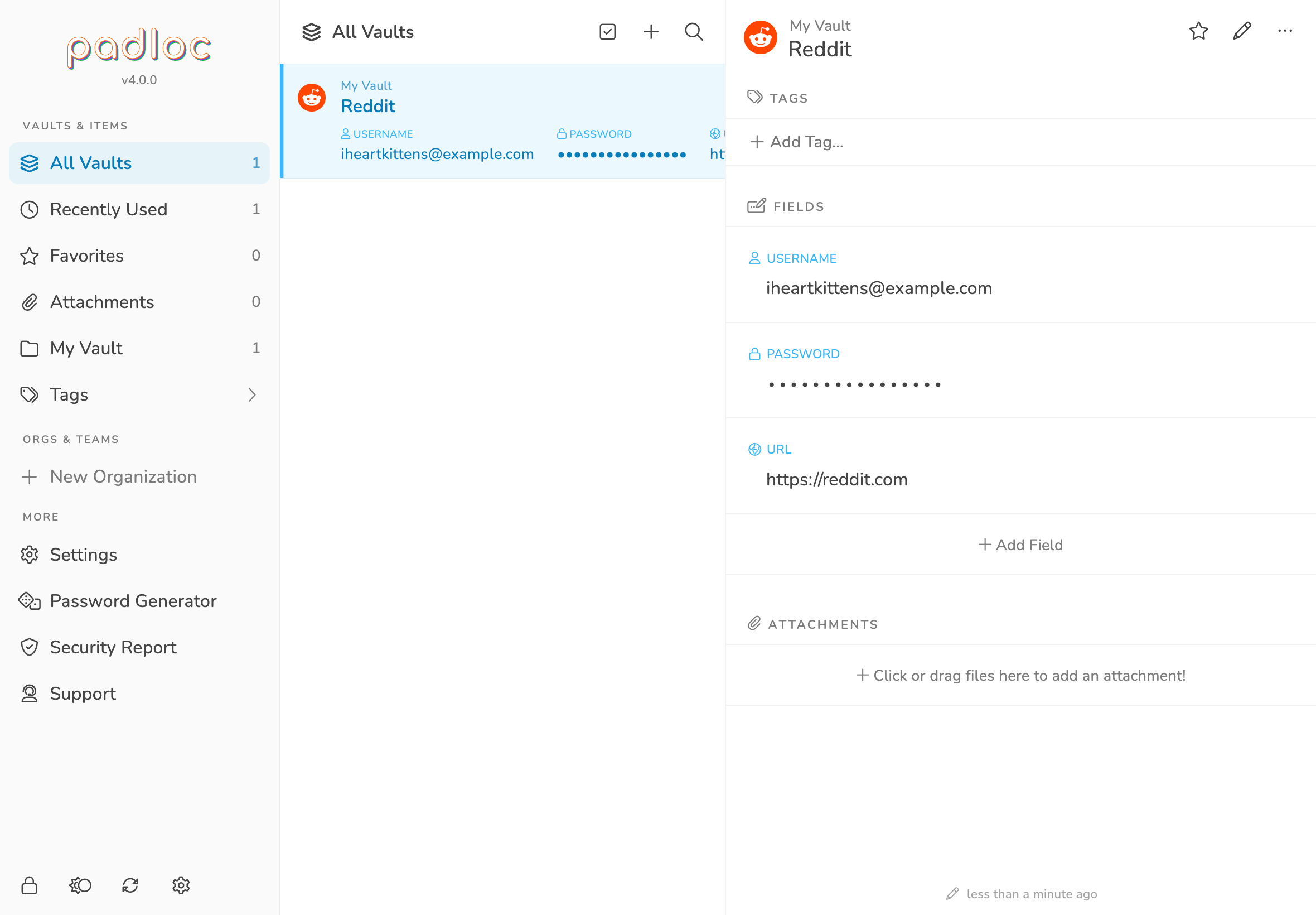Open Attachments section in sidebar
Viewport: 1316px width, 915px height.
point(139,302)
